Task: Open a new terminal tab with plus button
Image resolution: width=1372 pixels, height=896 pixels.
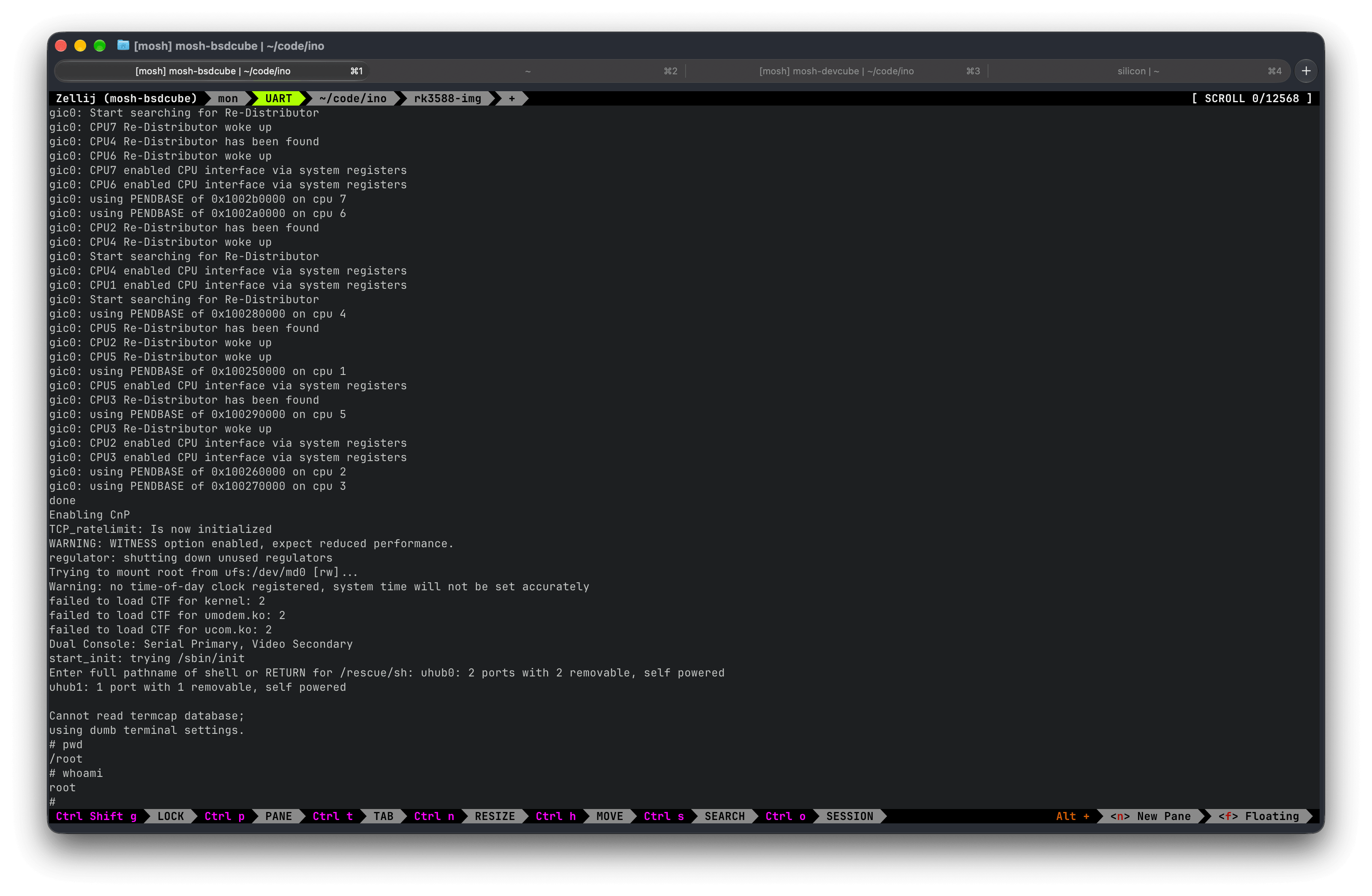Action: pos(1306,71)
